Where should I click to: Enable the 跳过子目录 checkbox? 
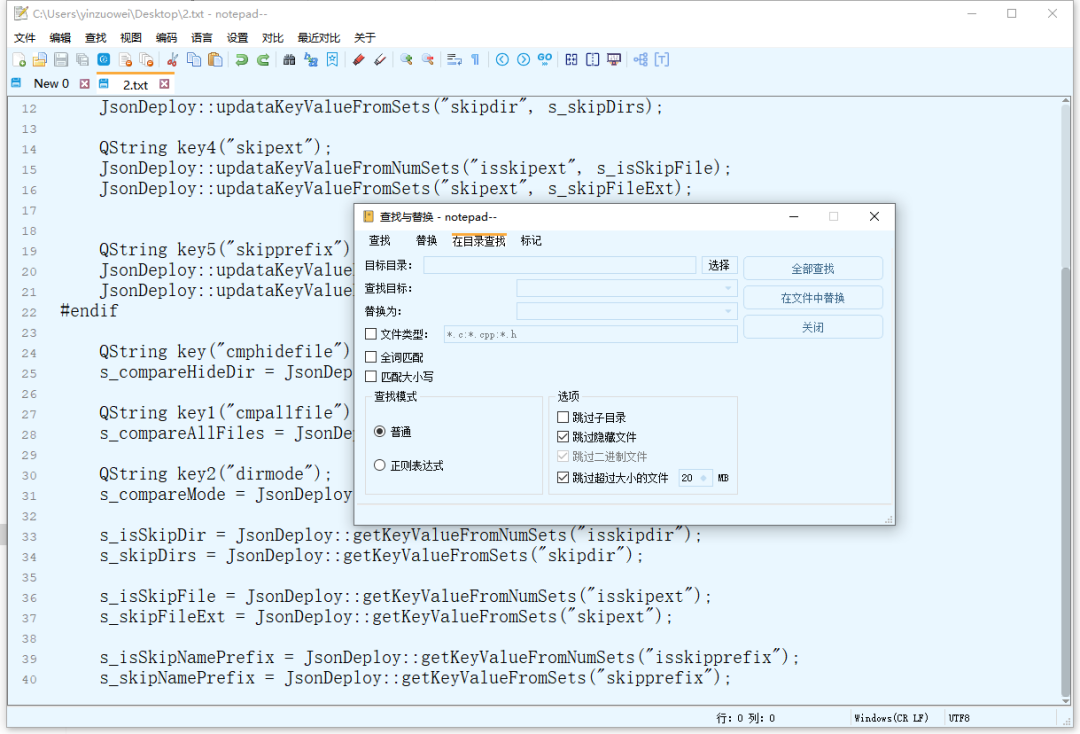tap(564, 417)
